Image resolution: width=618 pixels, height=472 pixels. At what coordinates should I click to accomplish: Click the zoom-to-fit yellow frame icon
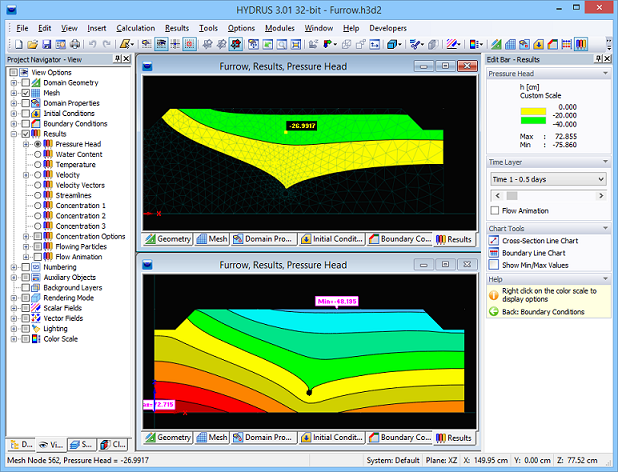pyautogui.click(x=296, y=44)
